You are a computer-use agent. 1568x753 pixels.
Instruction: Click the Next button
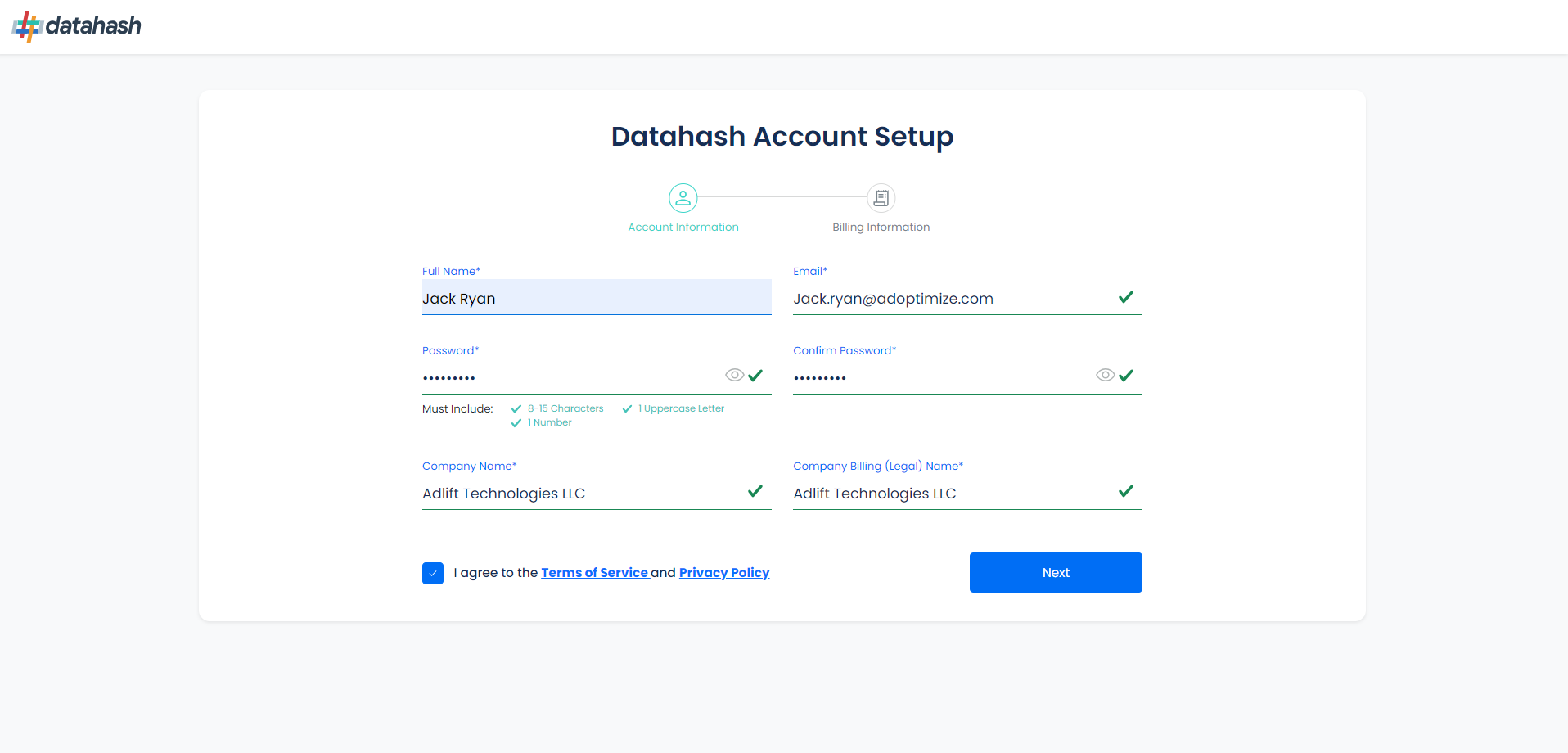pyautogui.click(x=1056, y=572)
